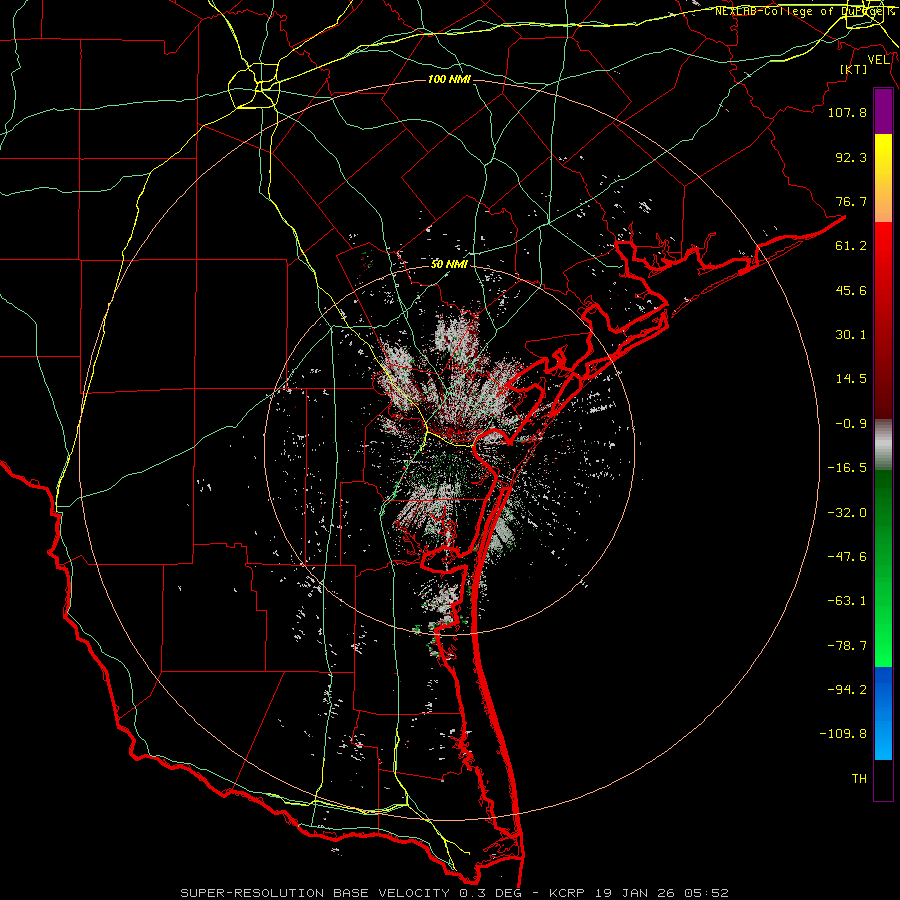Click the TH legend label
The image size is (900, 900).
pos(859,779)
